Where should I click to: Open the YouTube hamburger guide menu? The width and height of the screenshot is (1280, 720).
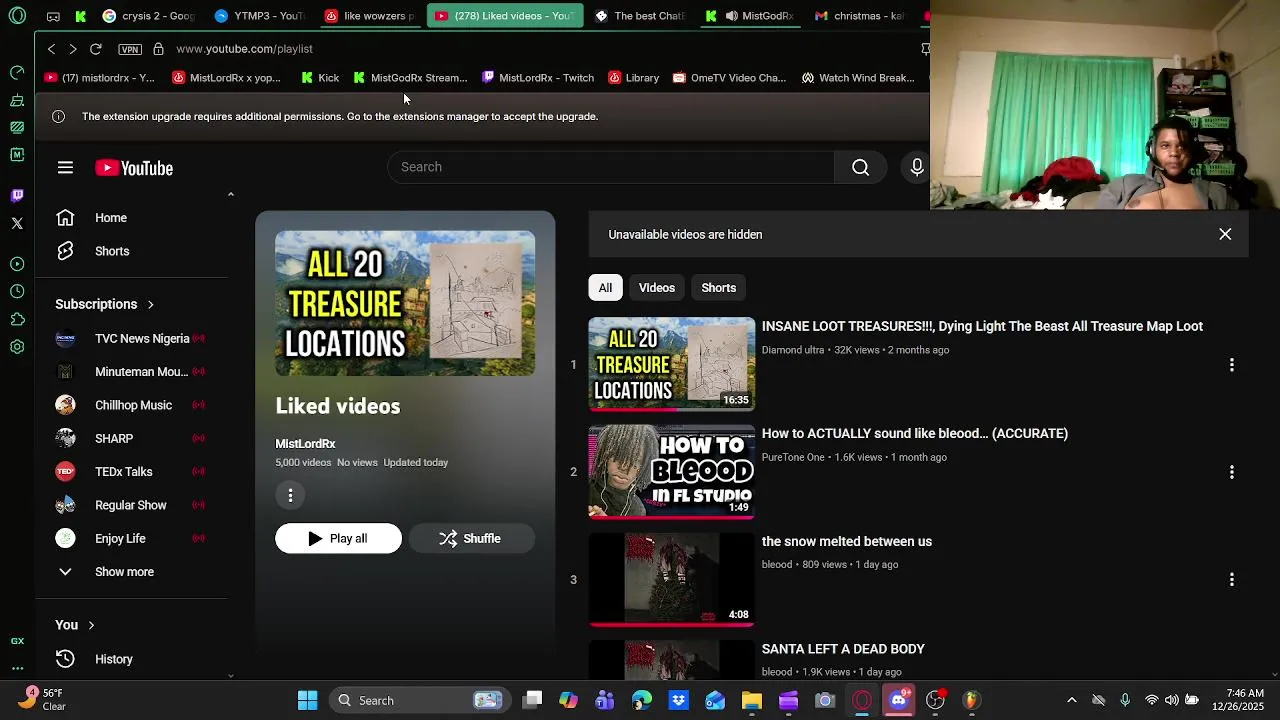pos(65,168)
